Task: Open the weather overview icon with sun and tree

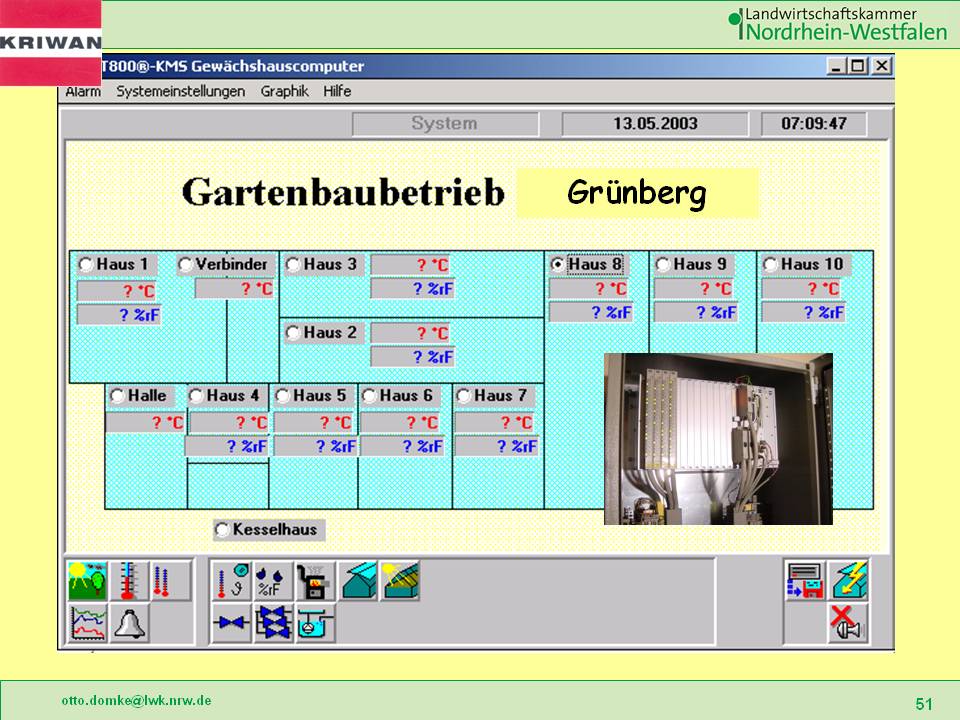Action: tap(87, 581)
